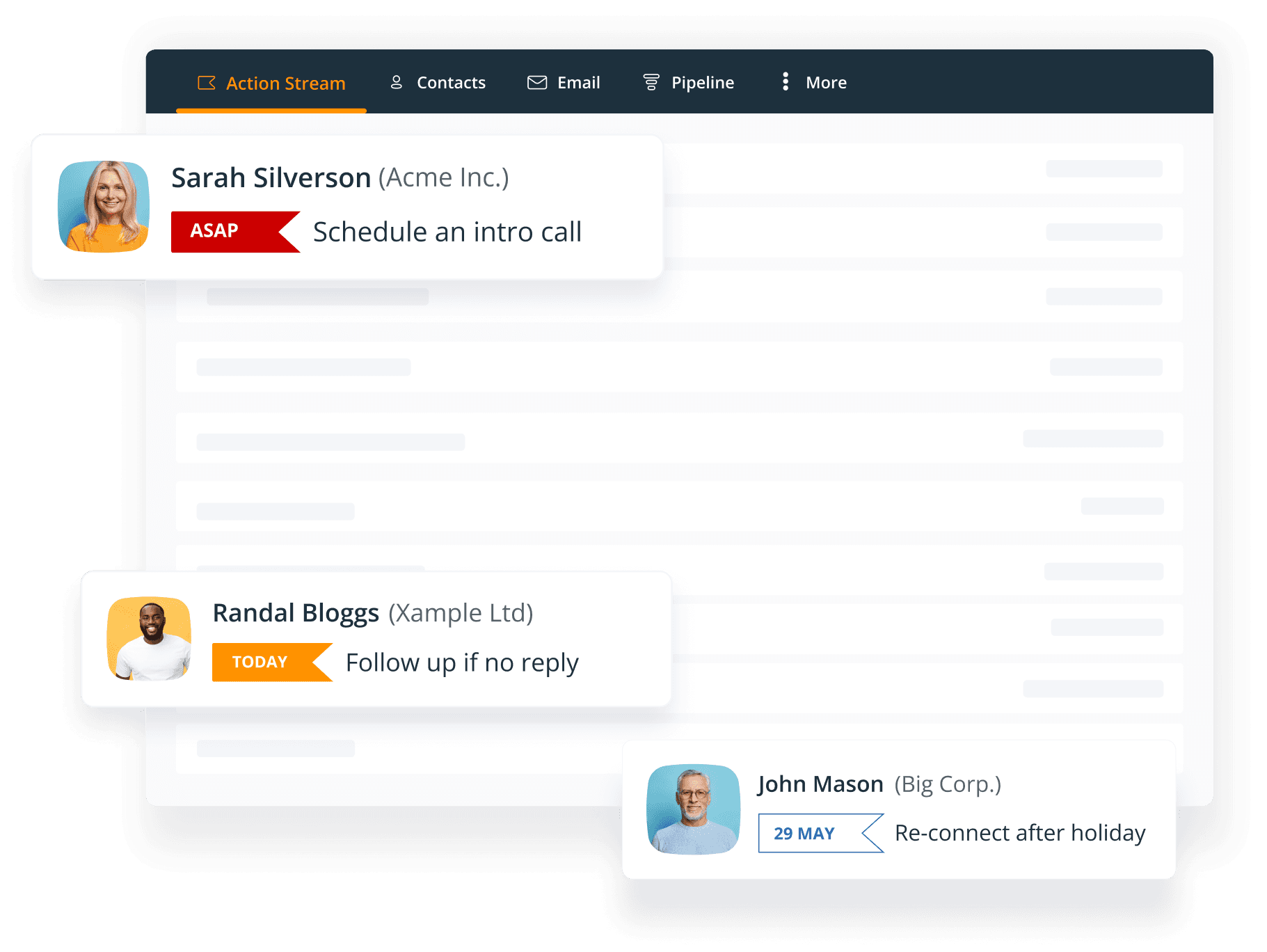This screenshot has height=952, width=1267.
Task: Click Sarah Silverson's profile photo
Action: (104, 207)
